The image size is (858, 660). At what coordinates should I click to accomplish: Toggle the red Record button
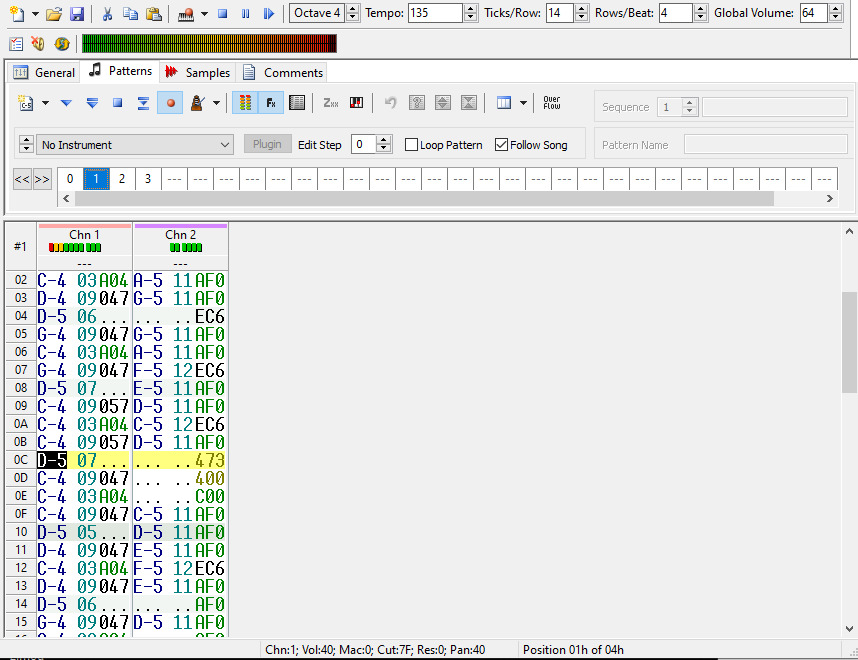tap(170, 103)
